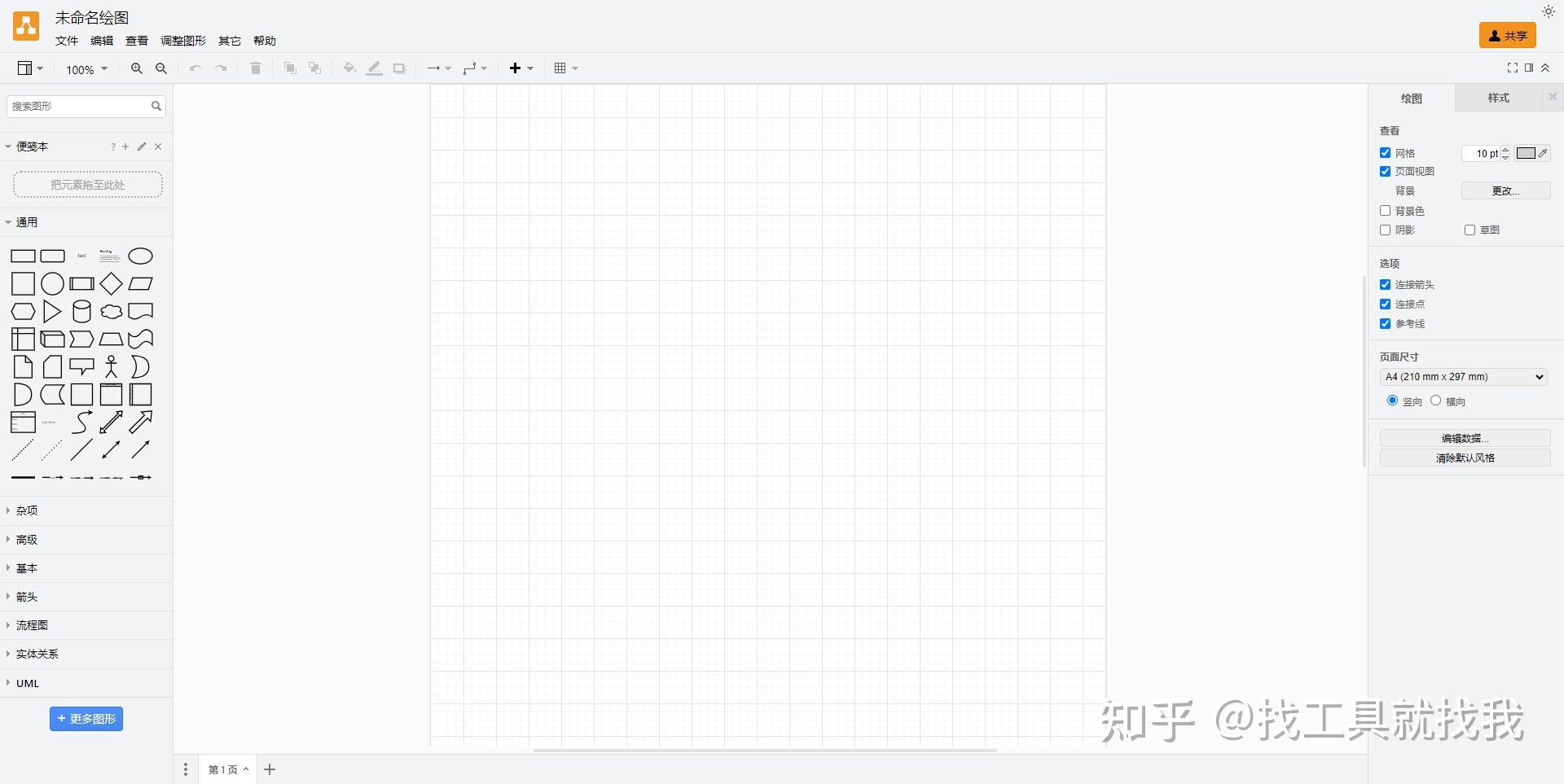
Task: Click the edit pencil icon in 便笺本
Action: tap(142, 147)
